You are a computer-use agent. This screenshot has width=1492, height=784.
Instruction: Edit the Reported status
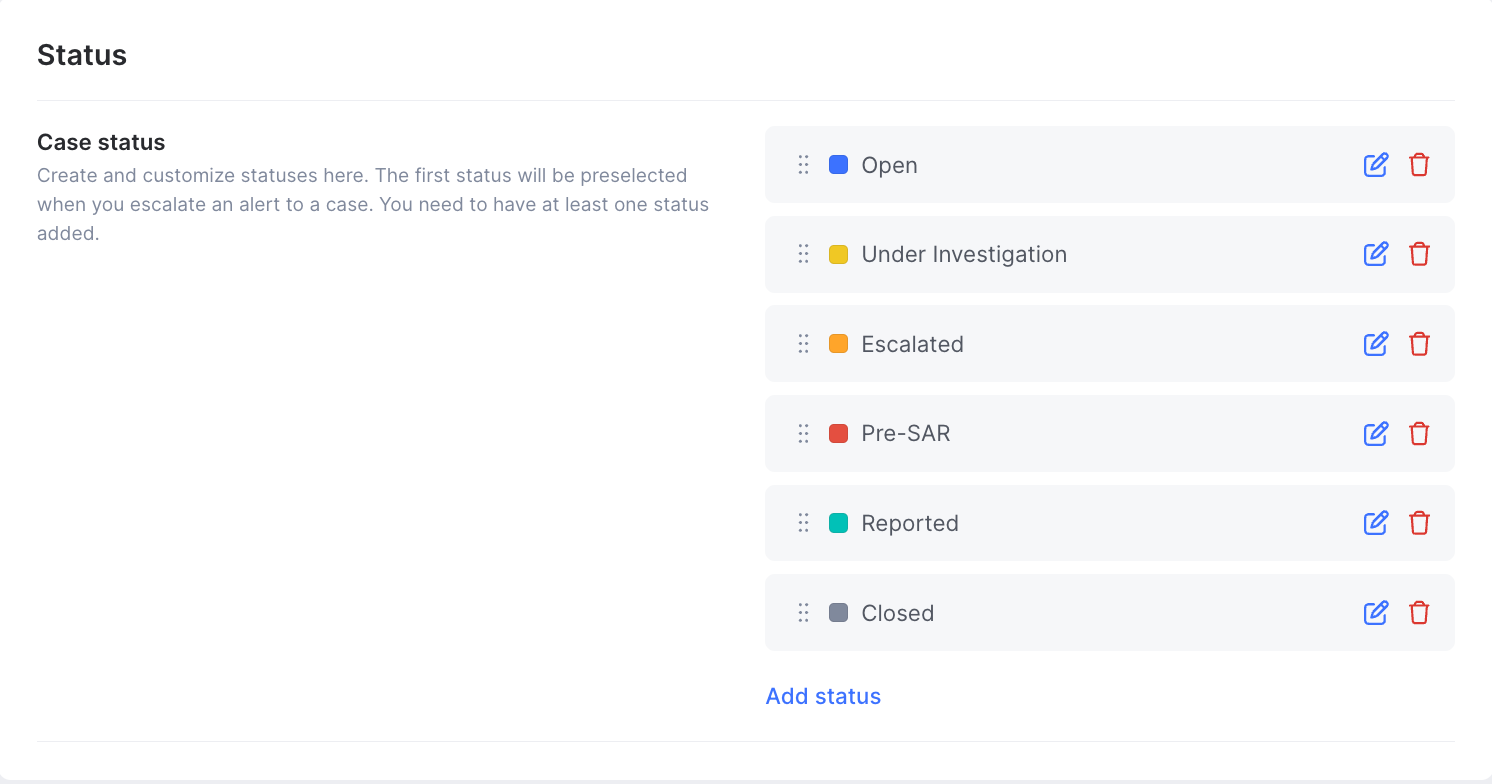tap(1376, 523)
